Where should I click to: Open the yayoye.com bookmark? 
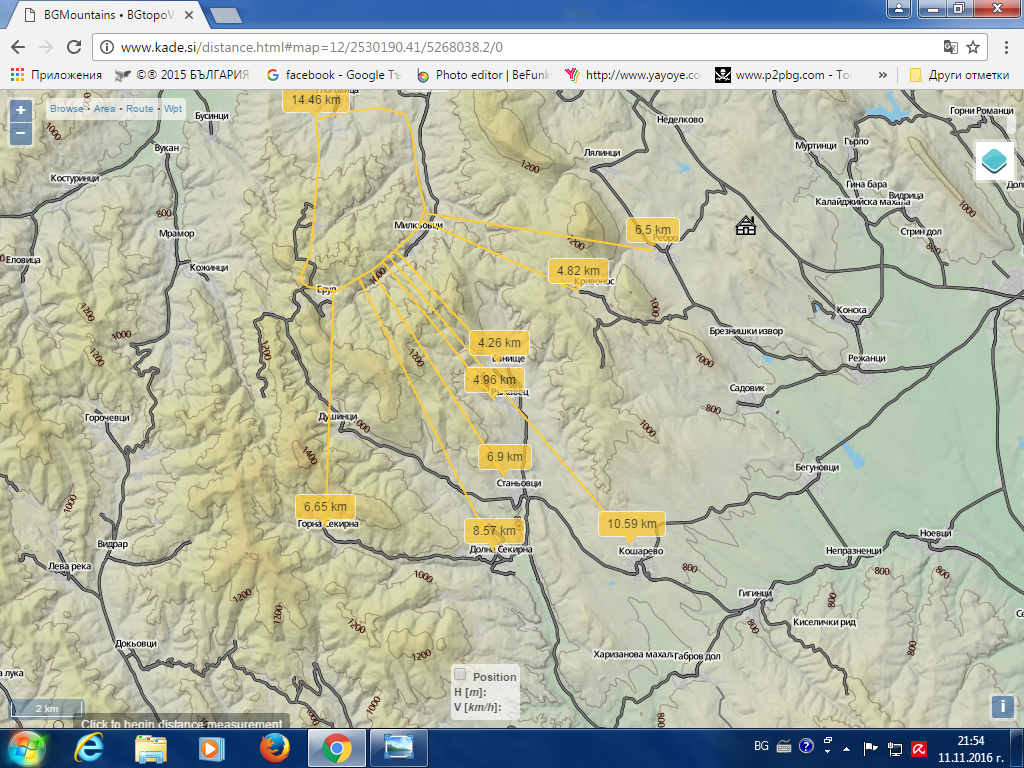[632, 75]
